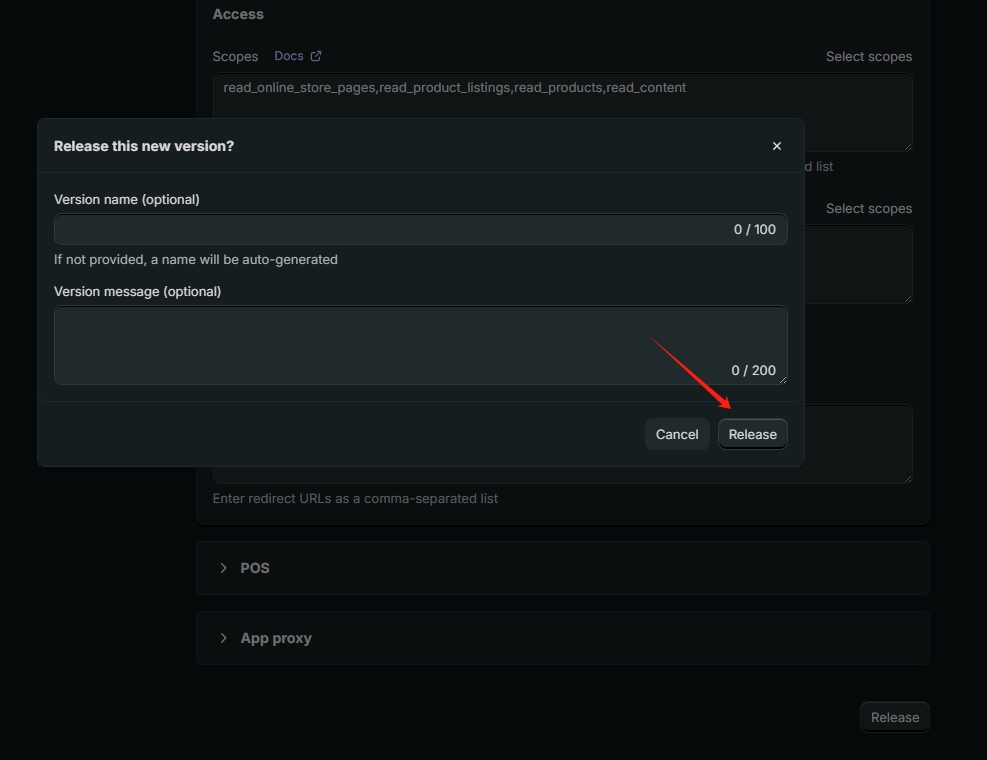Close the release version dialog

(776, 146)
